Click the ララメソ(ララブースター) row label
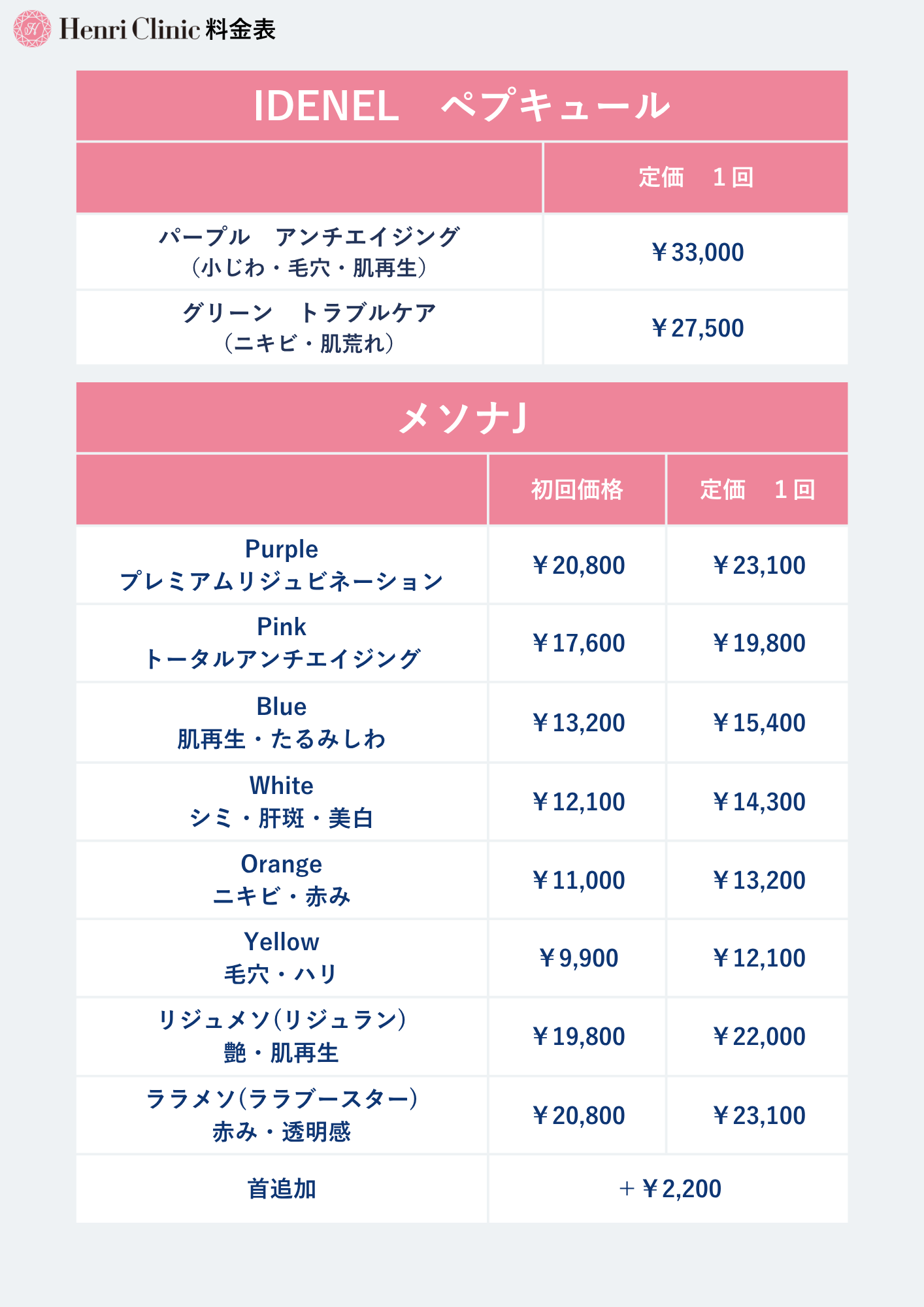This screenshot has width=924, height=1307. [282, 1116]
